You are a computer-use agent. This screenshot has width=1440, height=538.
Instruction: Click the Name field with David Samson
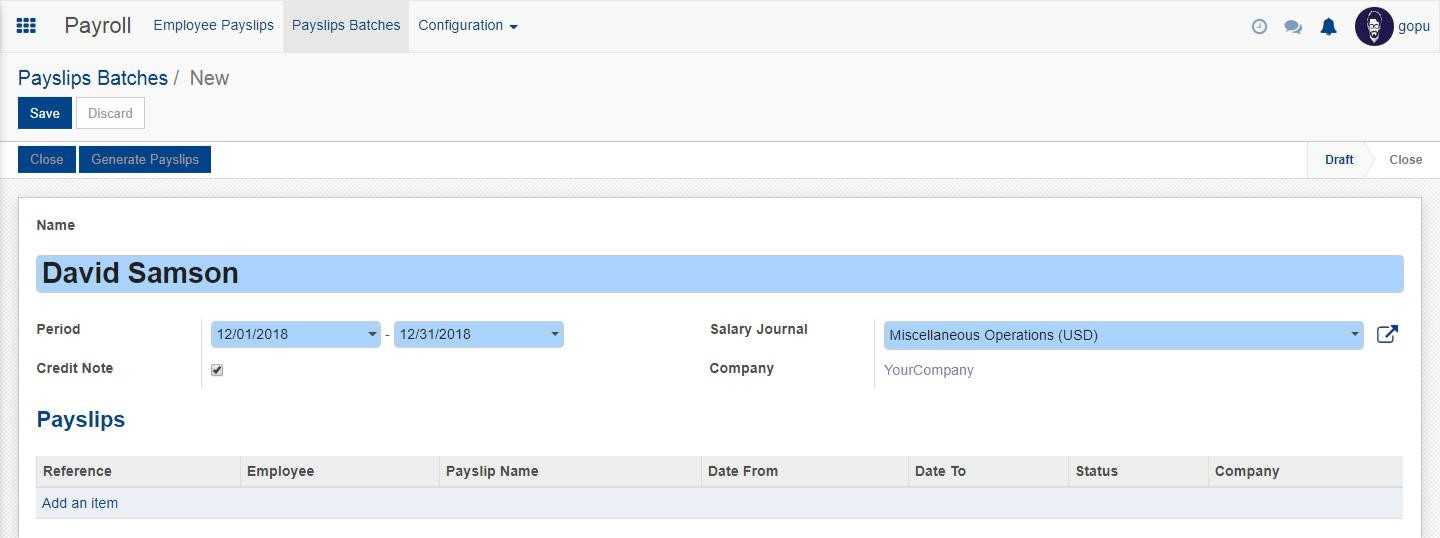pyautogui.click(x=719, y=274)
